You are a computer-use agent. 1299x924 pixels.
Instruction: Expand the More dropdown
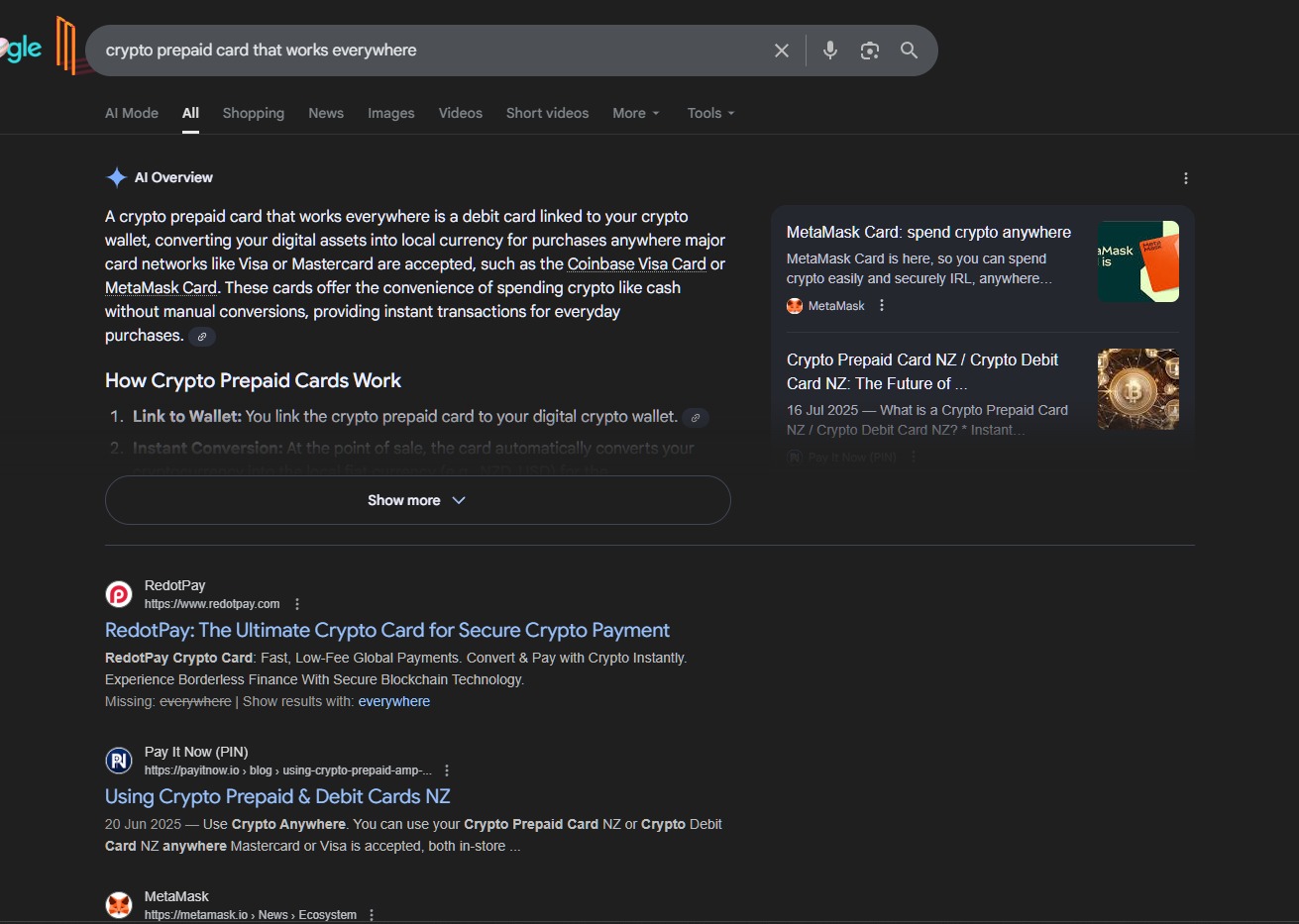pos(636,113)
